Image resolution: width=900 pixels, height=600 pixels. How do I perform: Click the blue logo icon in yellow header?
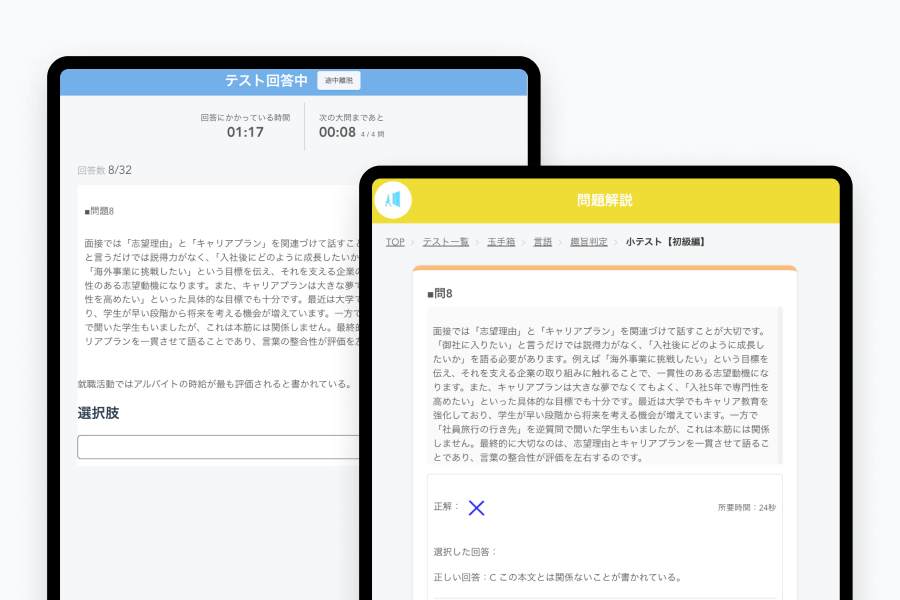[393, 200]
